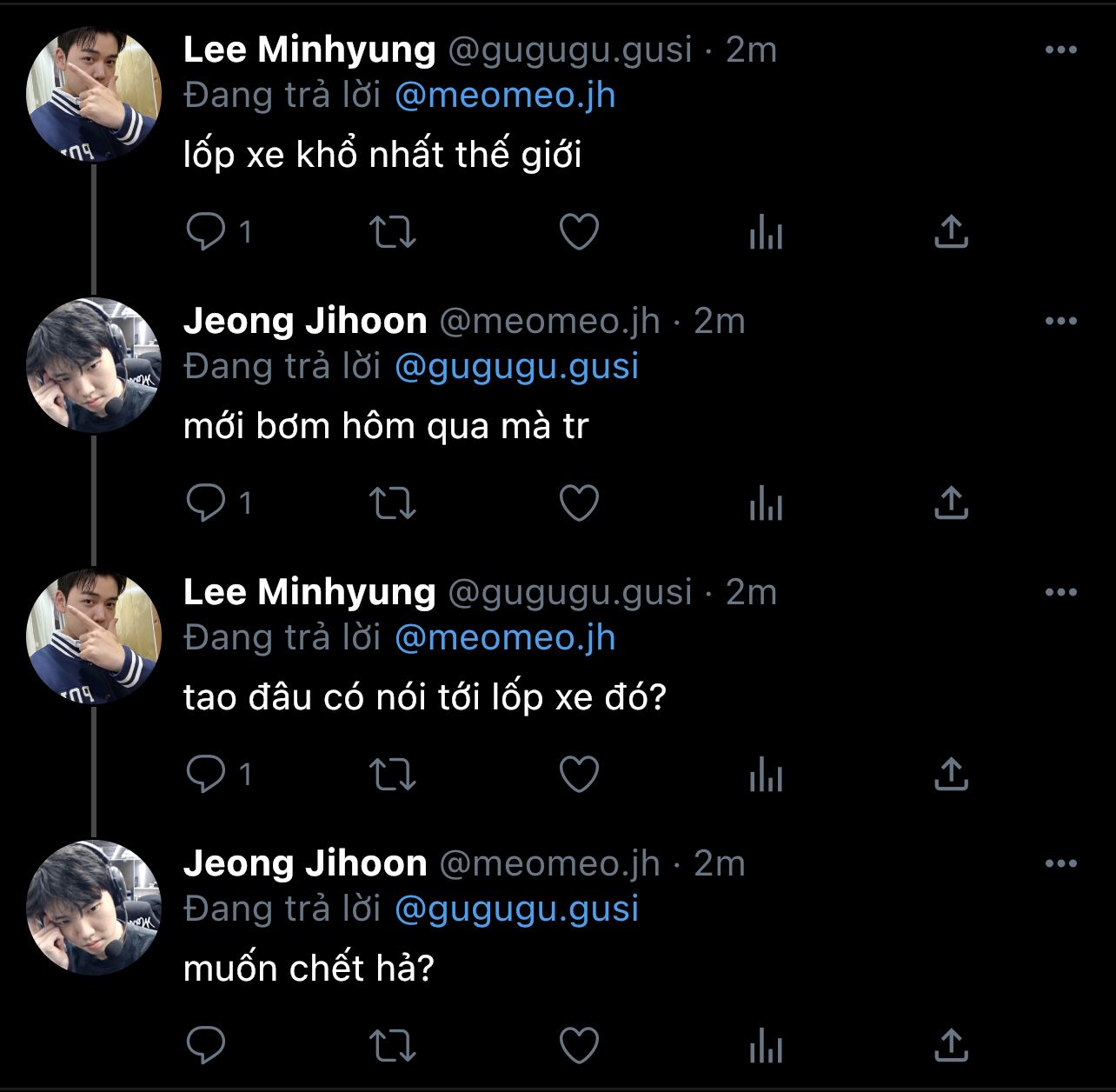Reply to the first tweet "lốp xe khổ nhất thế giới"
The image size is (1116, 1092).
tap(206, 232)
